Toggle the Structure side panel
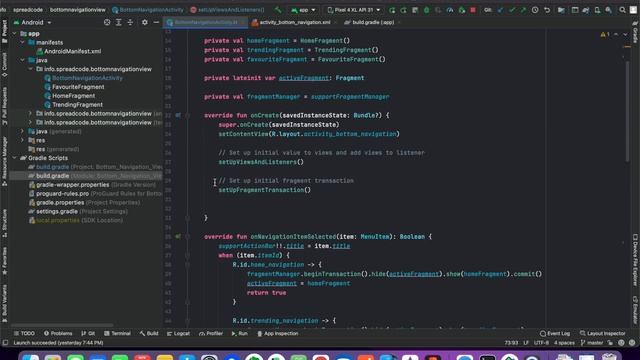Image resolution: width=640 pixels, height=360 pixels. pos(4,223)
